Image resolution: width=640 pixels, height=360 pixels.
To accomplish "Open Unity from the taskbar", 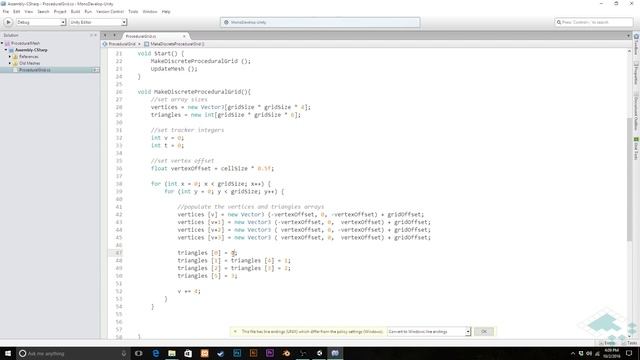I will (319, 353).
